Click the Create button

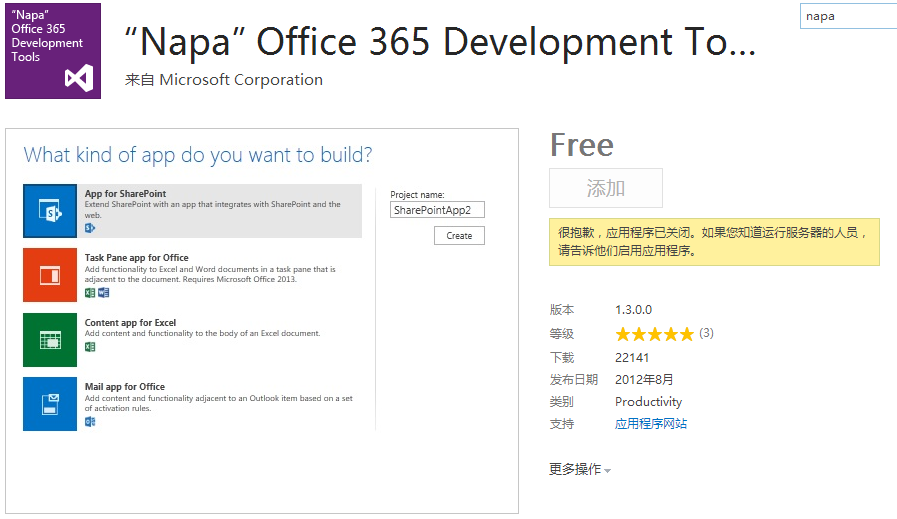(x=459, y=236)
